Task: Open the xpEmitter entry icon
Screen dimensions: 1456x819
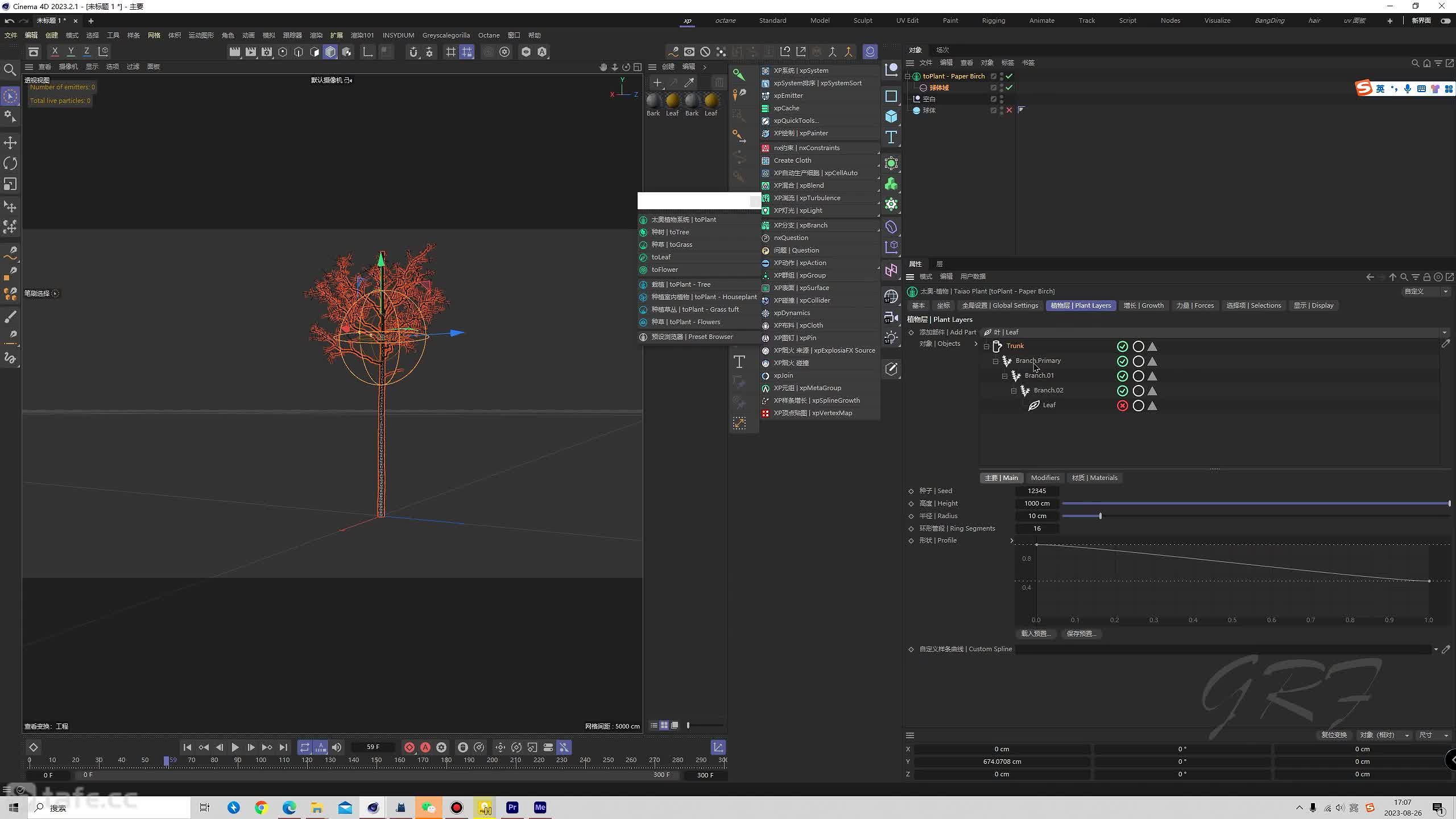Action: click(x=766, y=96)
